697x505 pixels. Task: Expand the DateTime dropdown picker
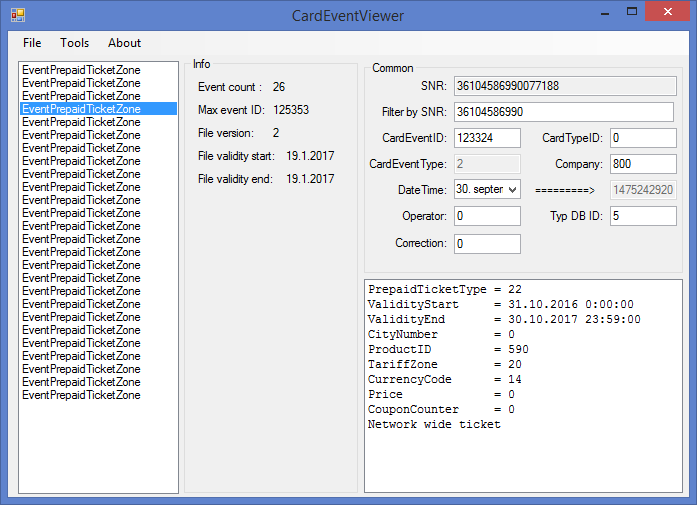point(512,189)
